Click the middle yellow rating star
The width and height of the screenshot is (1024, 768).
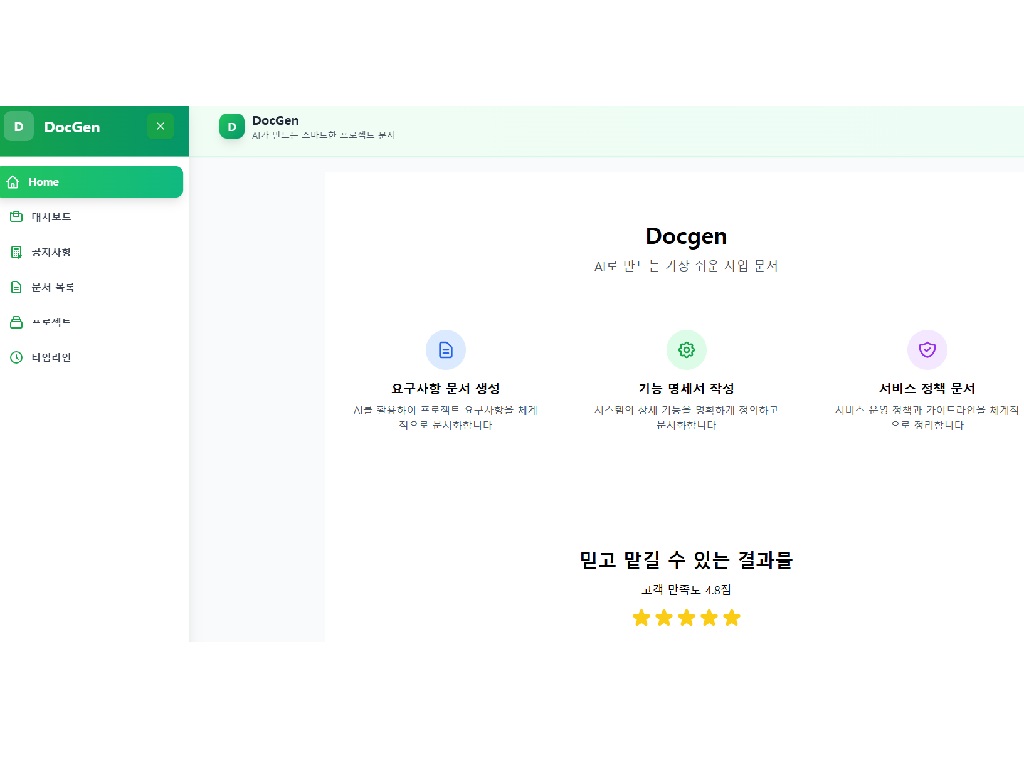(686, 618)
